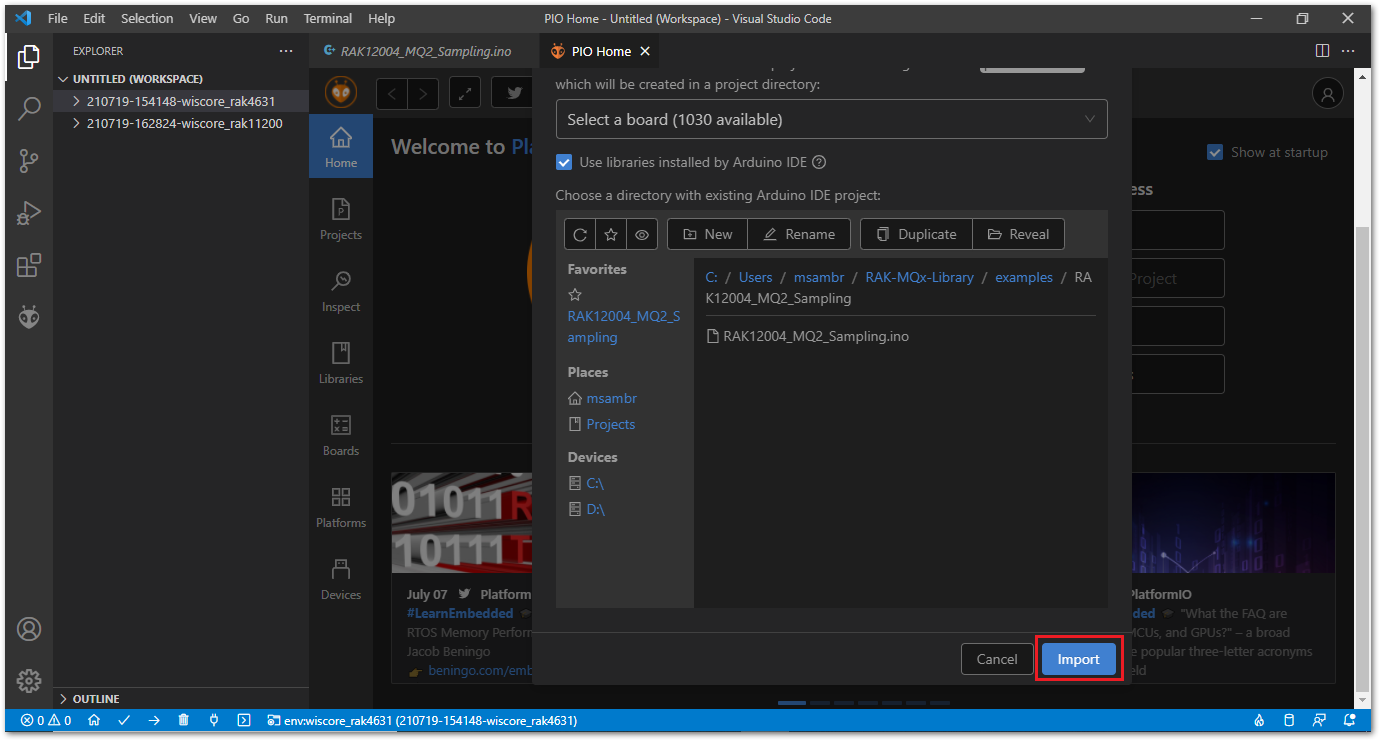This screenshot has width=1380, height=741.
Task: Open the Inspect section in PIO Home
Action: click(341, 290)
